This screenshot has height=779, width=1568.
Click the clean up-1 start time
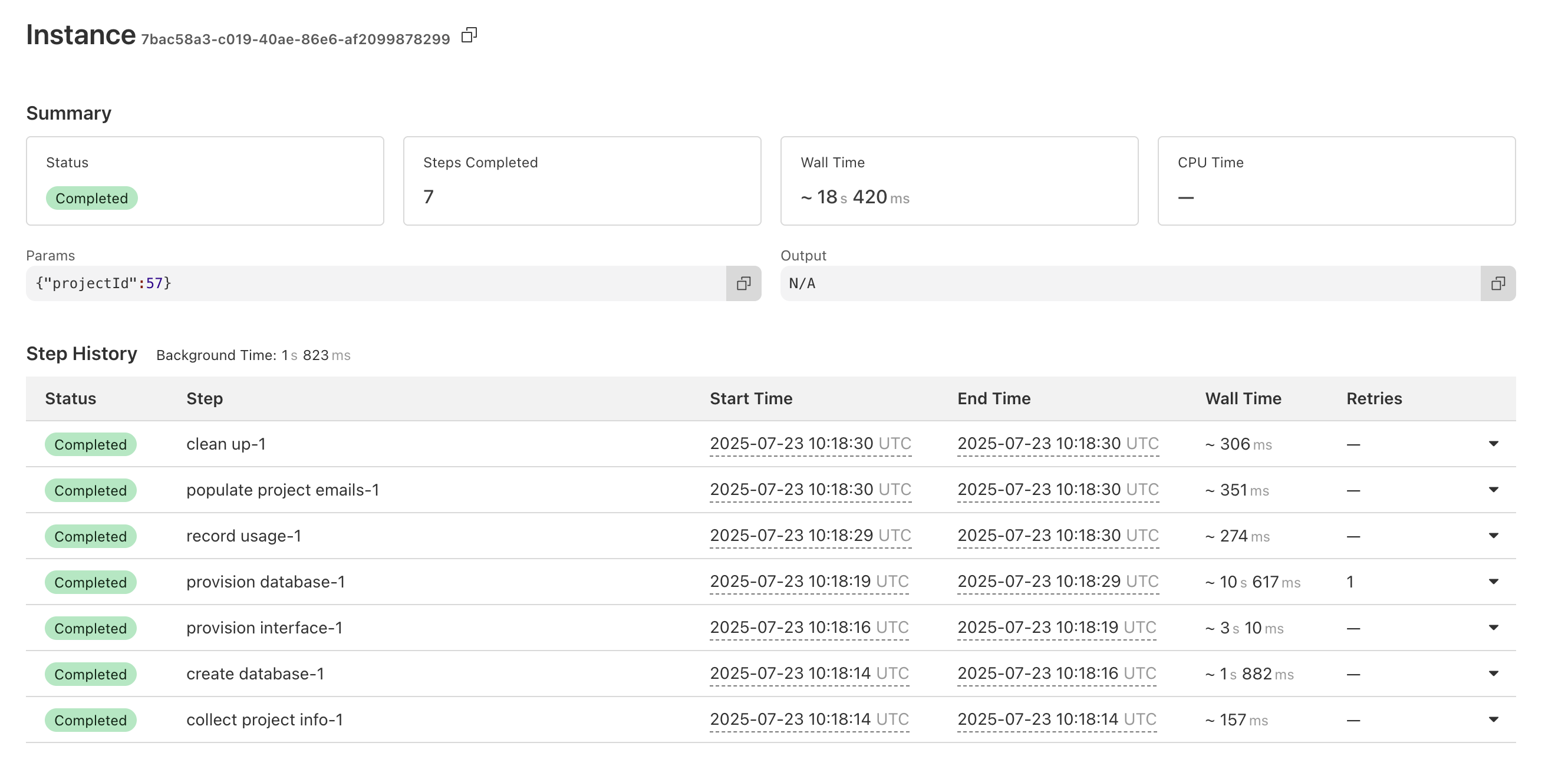pos(810,444)
